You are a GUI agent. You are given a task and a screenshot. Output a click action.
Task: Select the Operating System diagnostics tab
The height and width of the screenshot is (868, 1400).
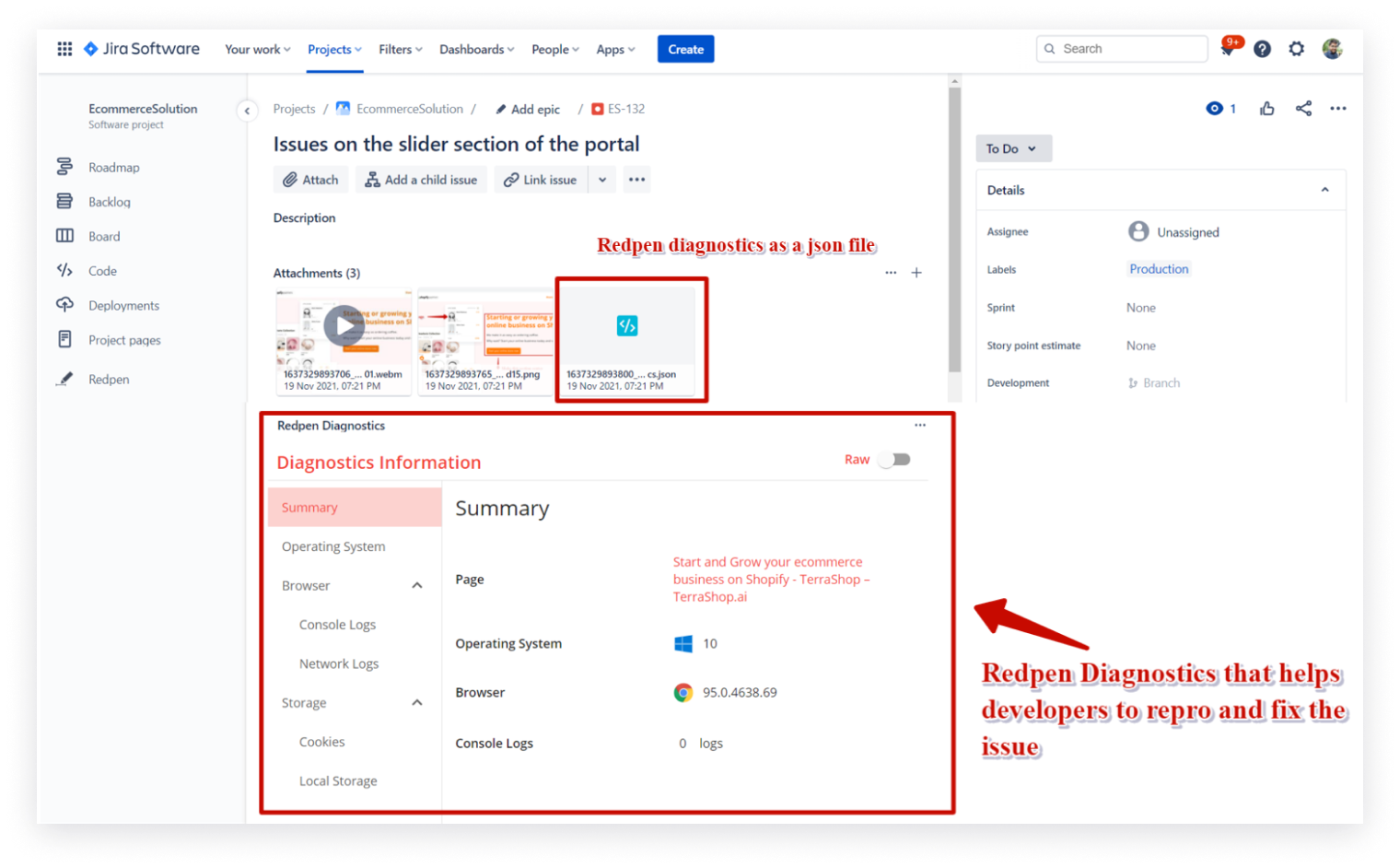tap(355, 547)
